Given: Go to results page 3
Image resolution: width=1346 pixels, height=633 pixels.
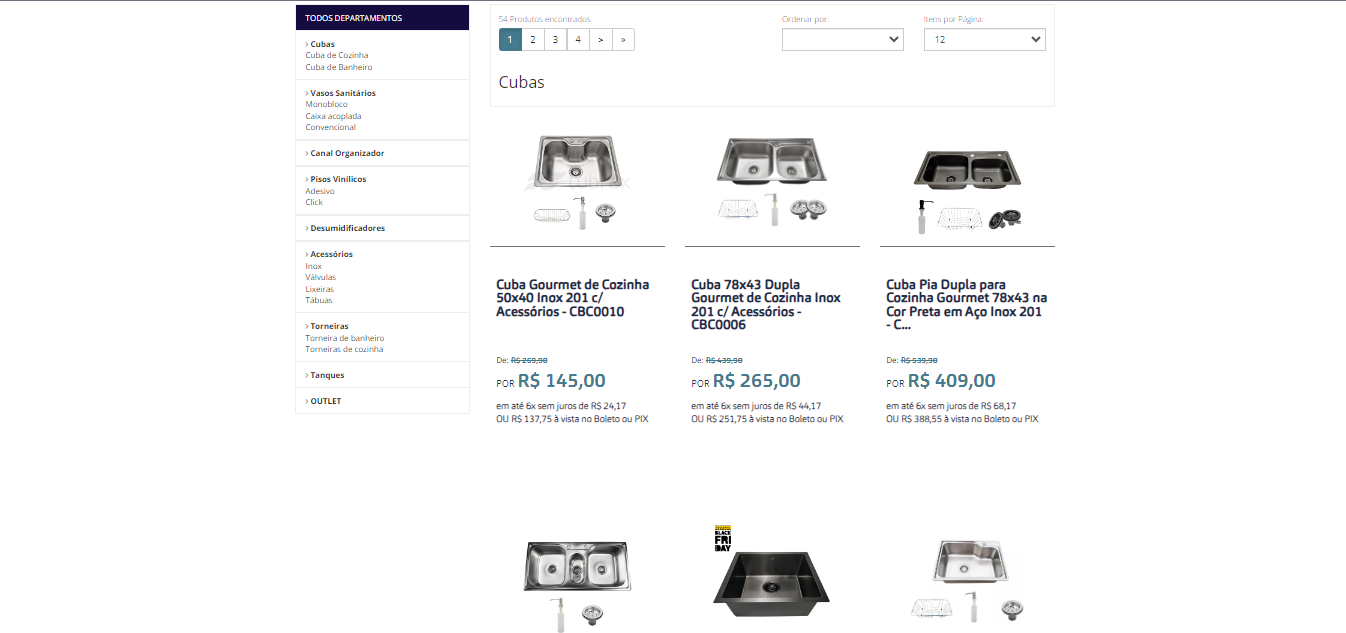Looking at the screenshot, I should tap(555, 40).
